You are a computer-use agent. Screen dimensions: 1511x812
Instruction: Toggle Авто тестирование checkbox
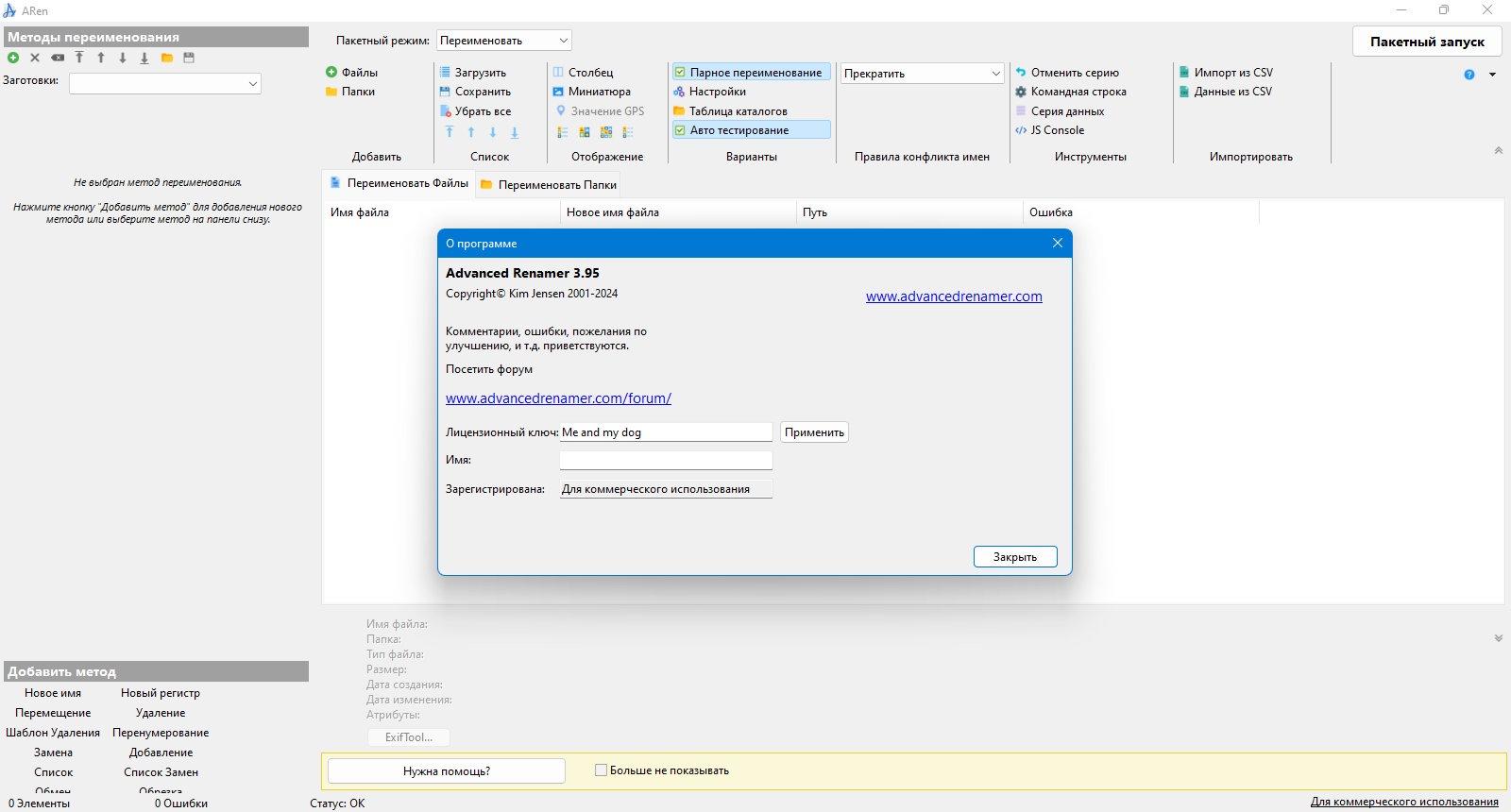tap(751, 130)
